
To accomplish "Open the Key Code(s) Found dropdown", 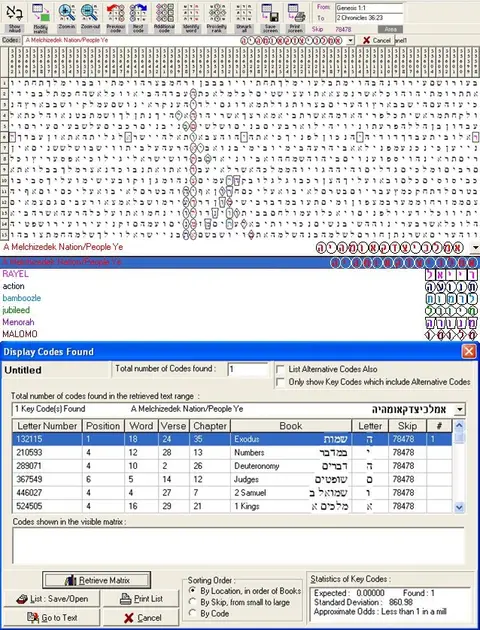I will pyautogui.click(x=460, y=409).
